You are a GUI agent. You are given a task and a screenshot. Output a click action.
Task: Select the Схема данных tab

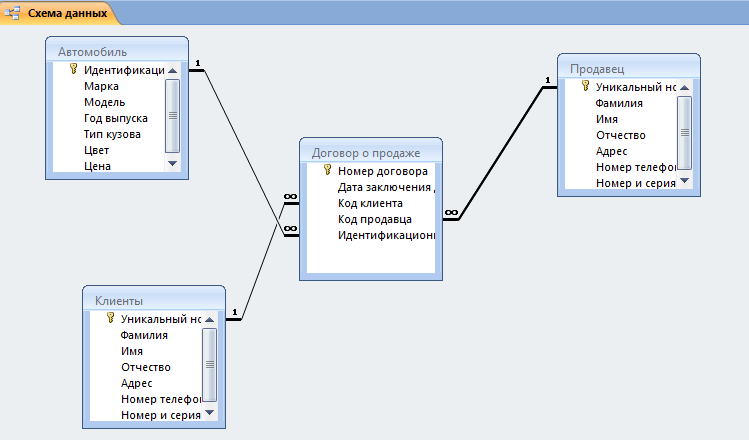[x=59, y=13]
